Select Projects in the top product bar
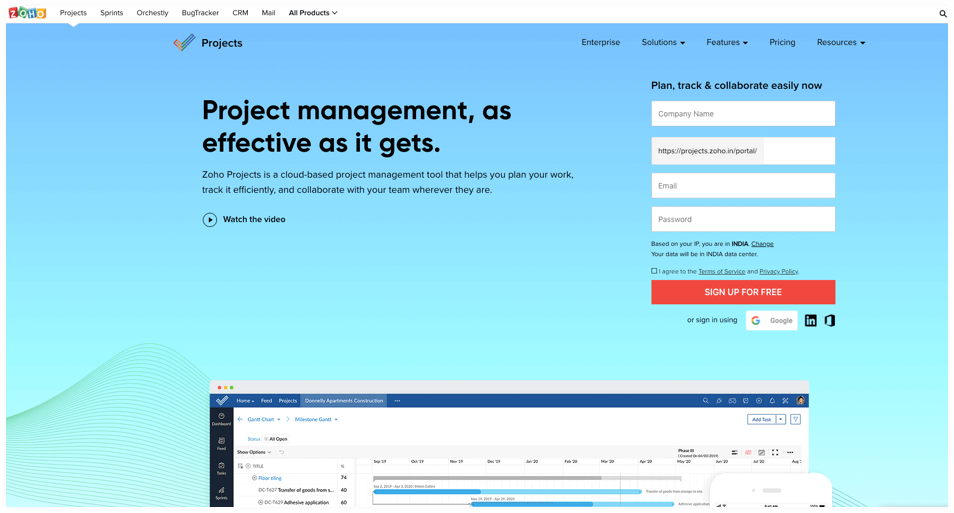This screenshot has width=954, height=513. click(73, 13)
